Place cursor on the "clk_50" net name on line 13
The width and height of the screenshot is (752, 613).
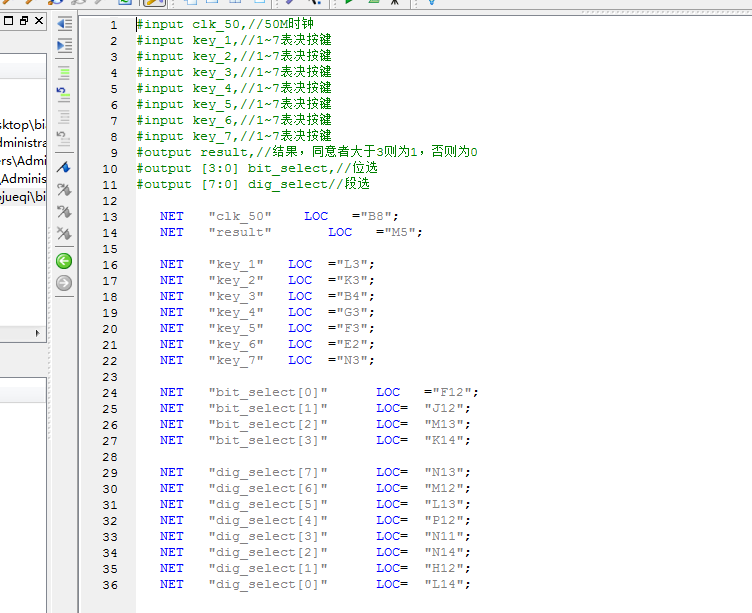(x=240, y=216)
